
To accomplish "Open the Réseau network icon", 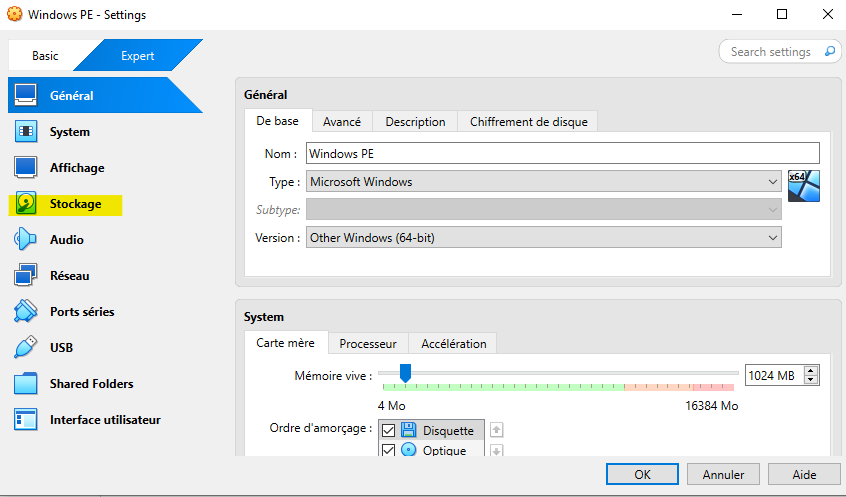I will click(x=26, y=276).
